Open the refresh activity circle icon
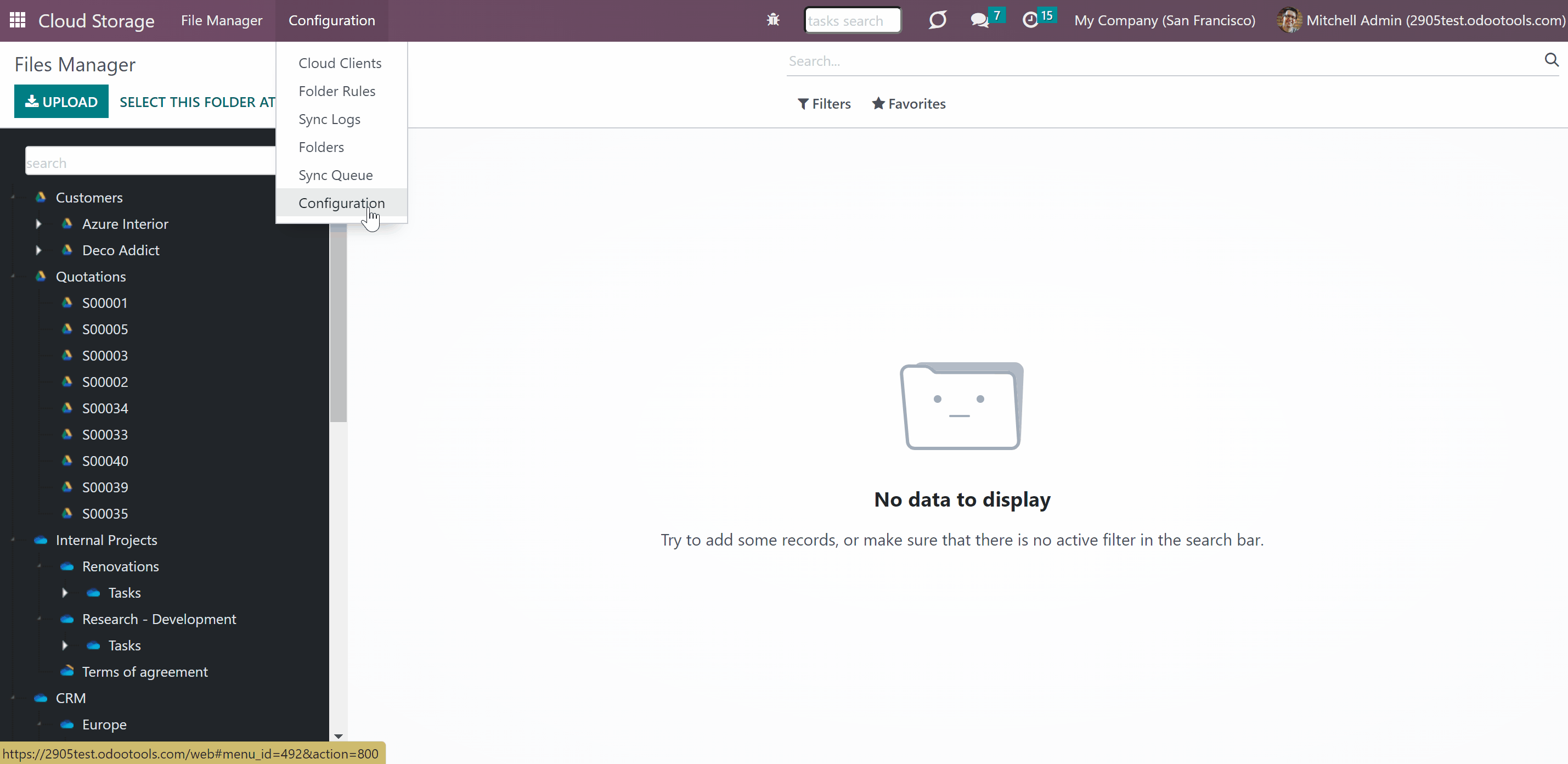Viewport: 1568px width, 764px height. 938,20
